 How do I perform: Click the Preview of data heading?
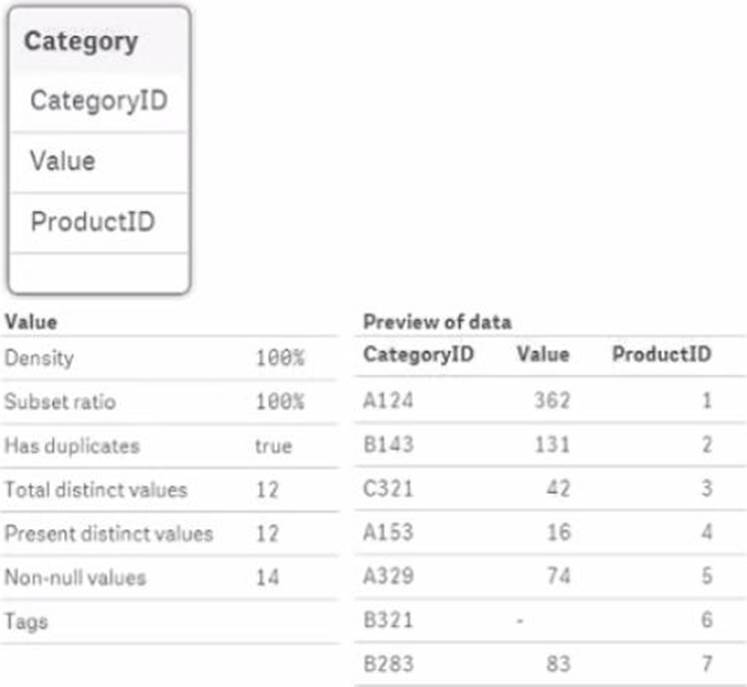pyautogui.click(x=437, y=322)
